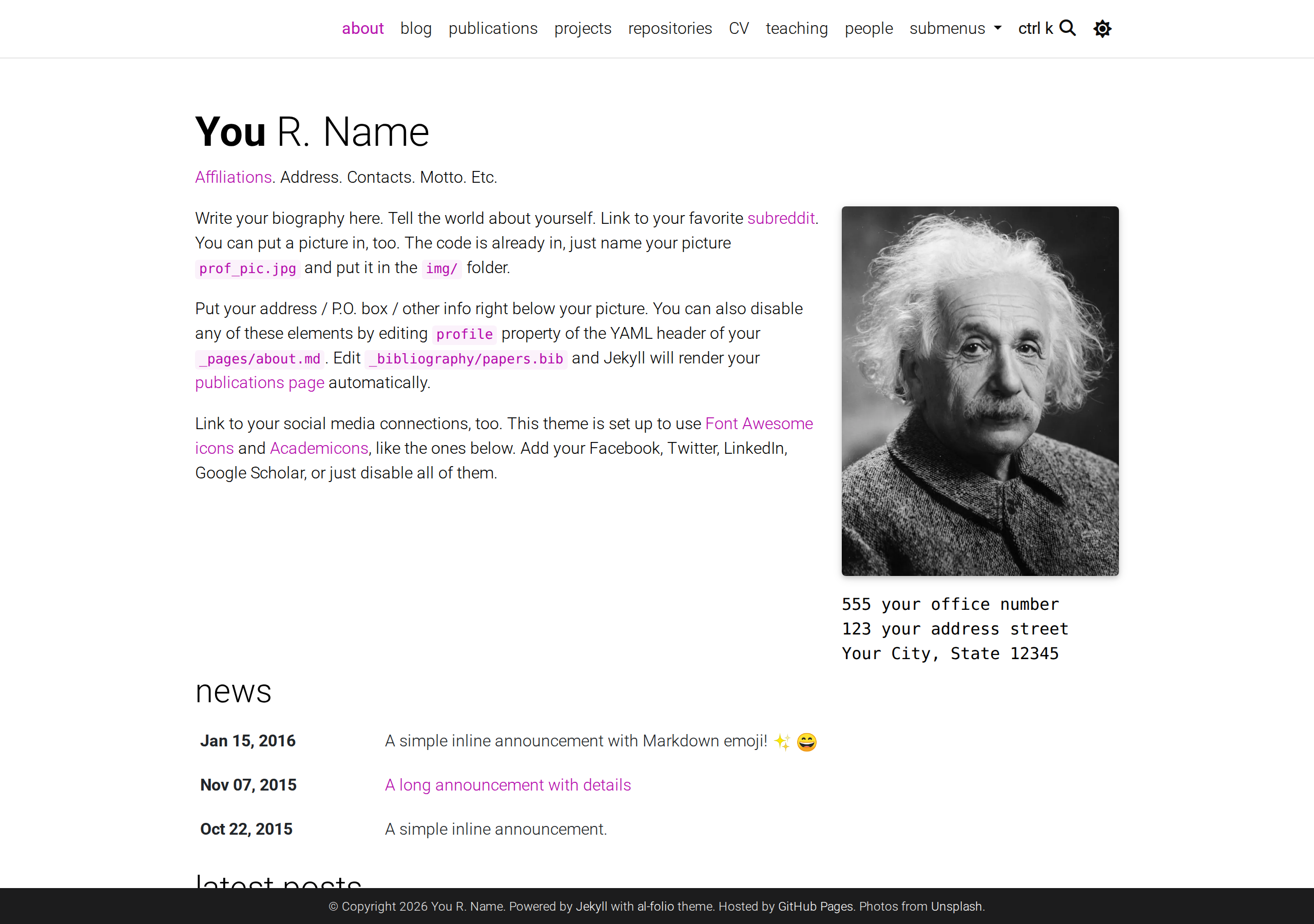The width and height of the screenshot is (1314, 924).
Task: Visit the Unsplash footer link
Action: [956, 906]
